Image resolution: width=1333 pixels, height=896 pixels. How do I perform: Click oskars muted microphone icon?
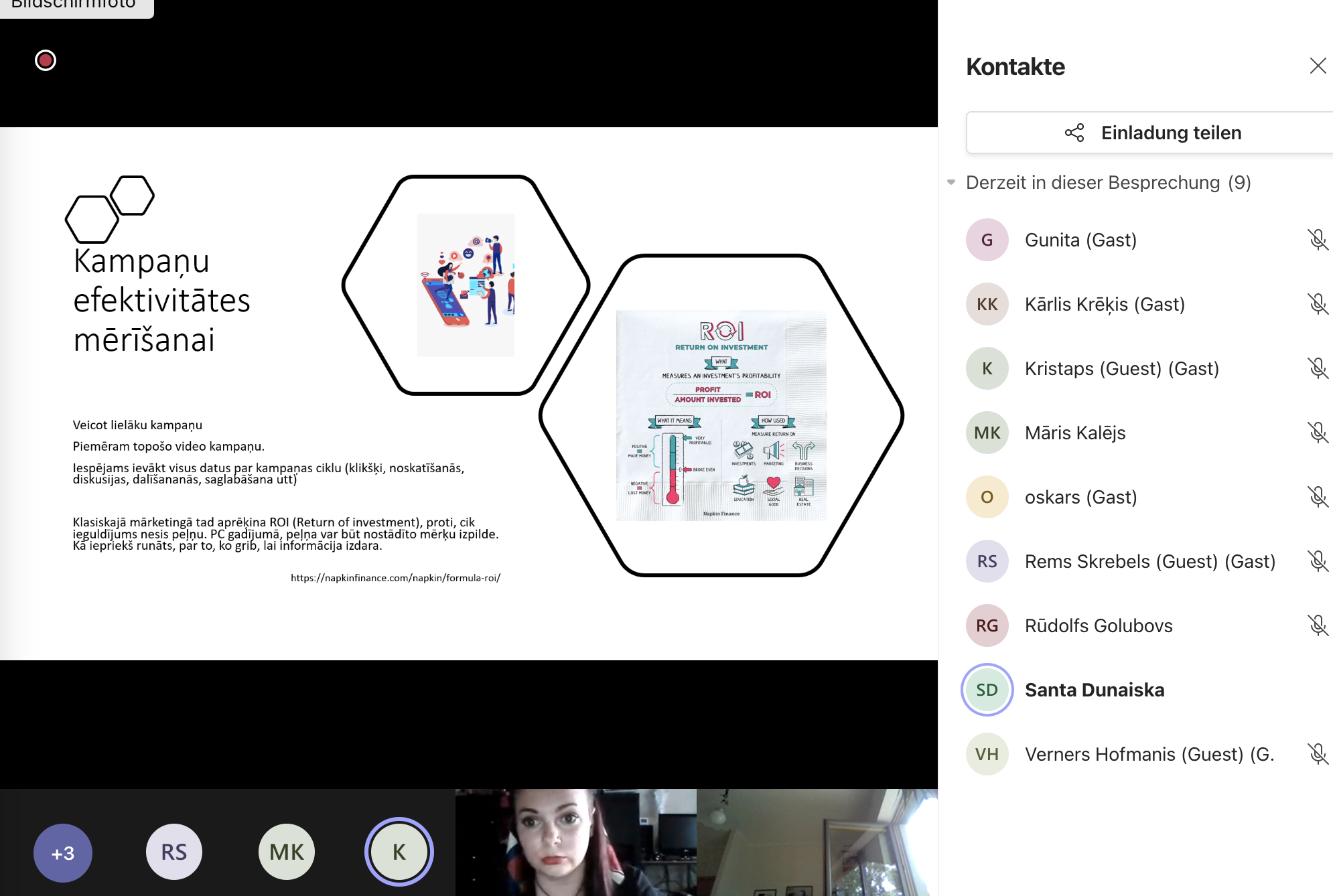pyautogui.click(x=1318, y=497)
